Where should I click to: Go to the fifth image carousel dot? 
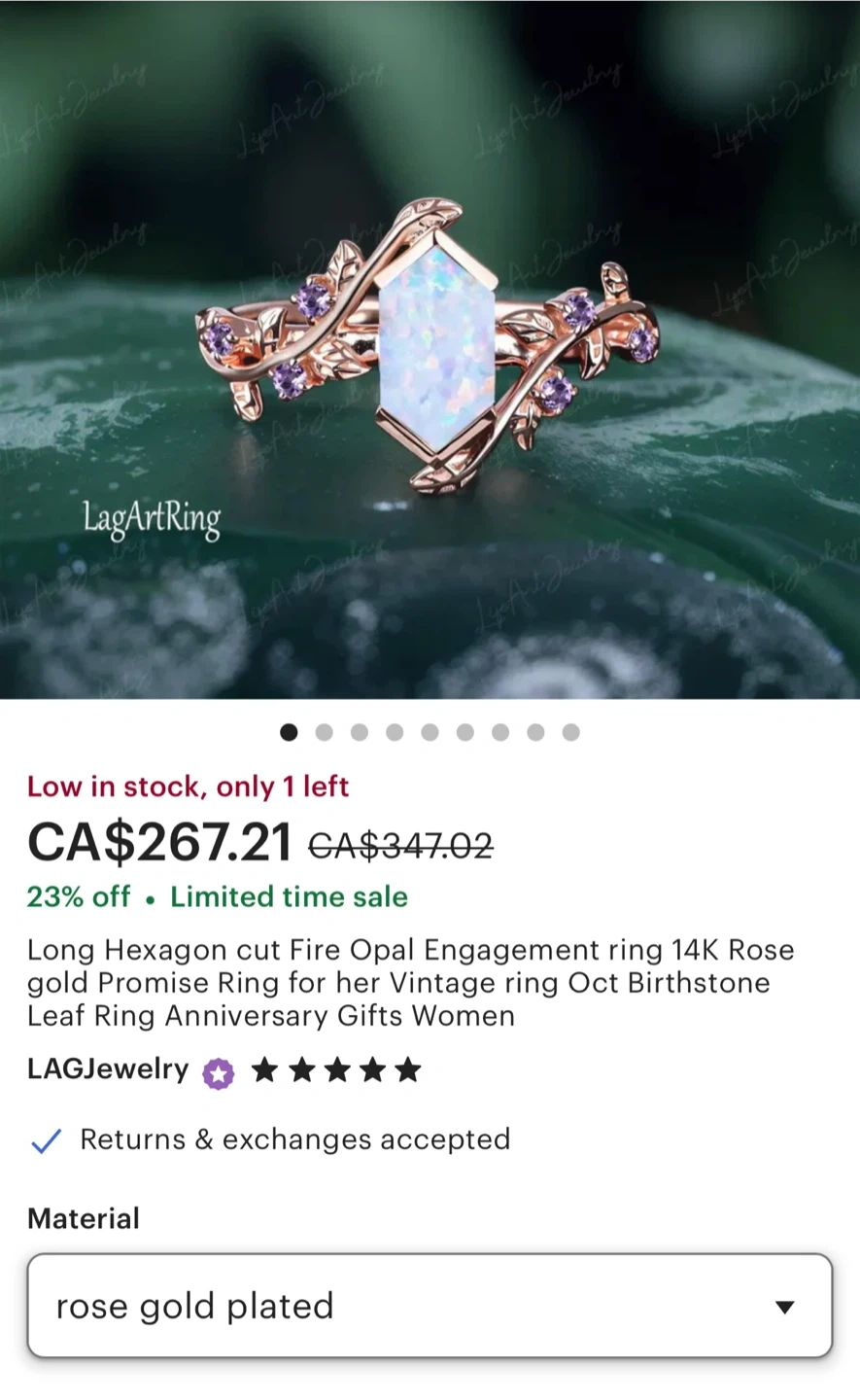click(430, 732)
